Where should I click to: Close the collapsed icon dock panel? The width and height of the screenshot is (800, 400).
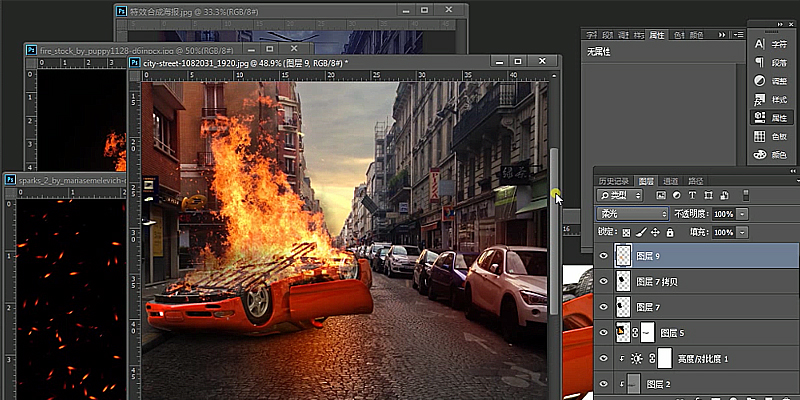coord(791,24)
